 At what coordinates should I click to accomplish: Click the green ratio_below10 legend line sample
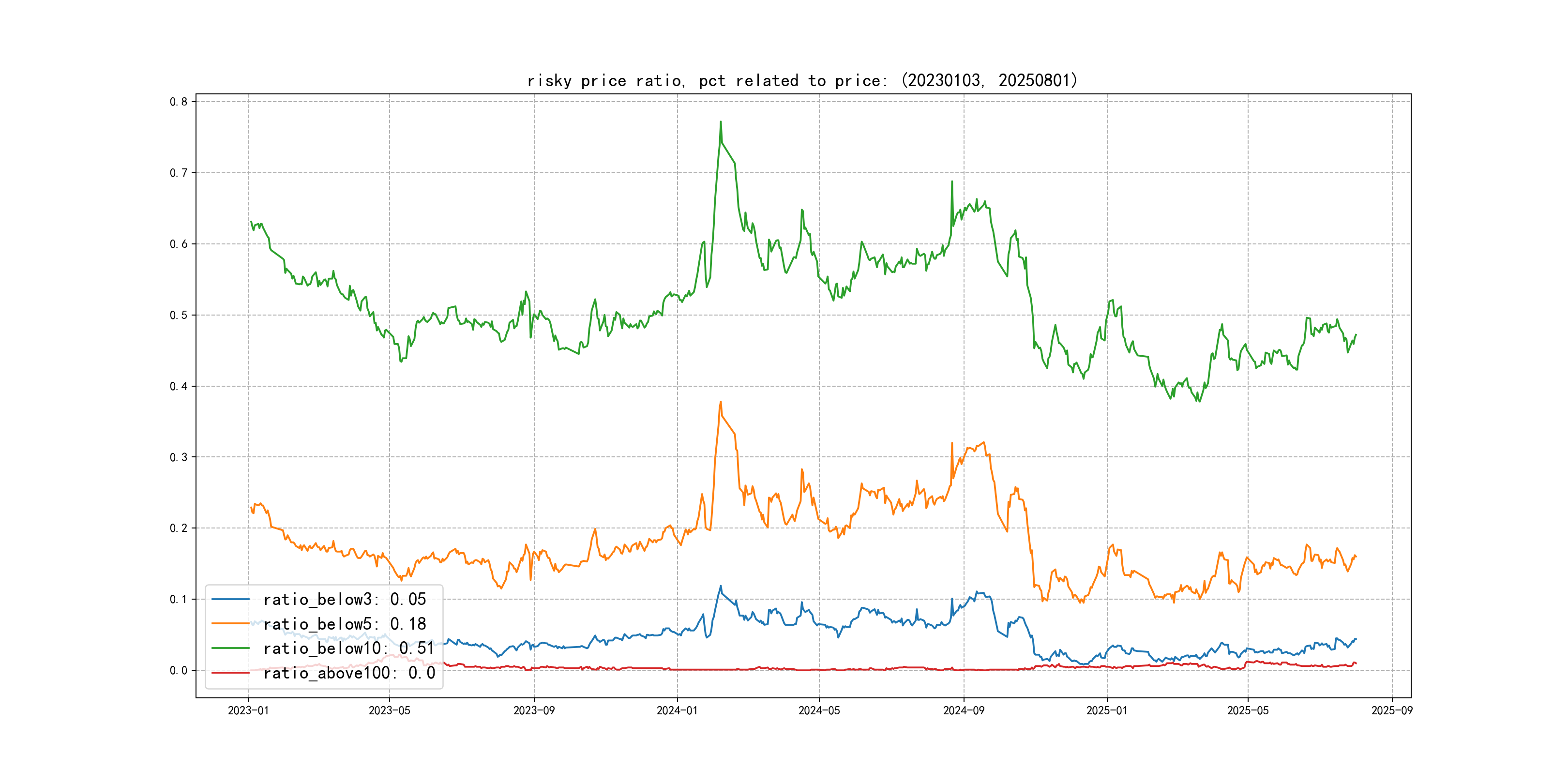[230, 648]
